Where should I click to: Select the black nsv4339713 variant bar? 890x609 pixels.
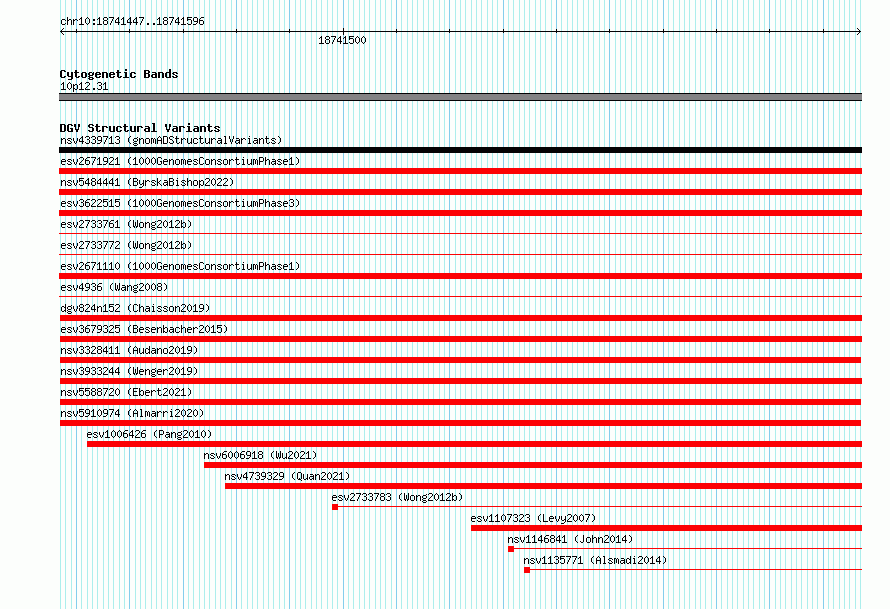[x=460, y=150]
